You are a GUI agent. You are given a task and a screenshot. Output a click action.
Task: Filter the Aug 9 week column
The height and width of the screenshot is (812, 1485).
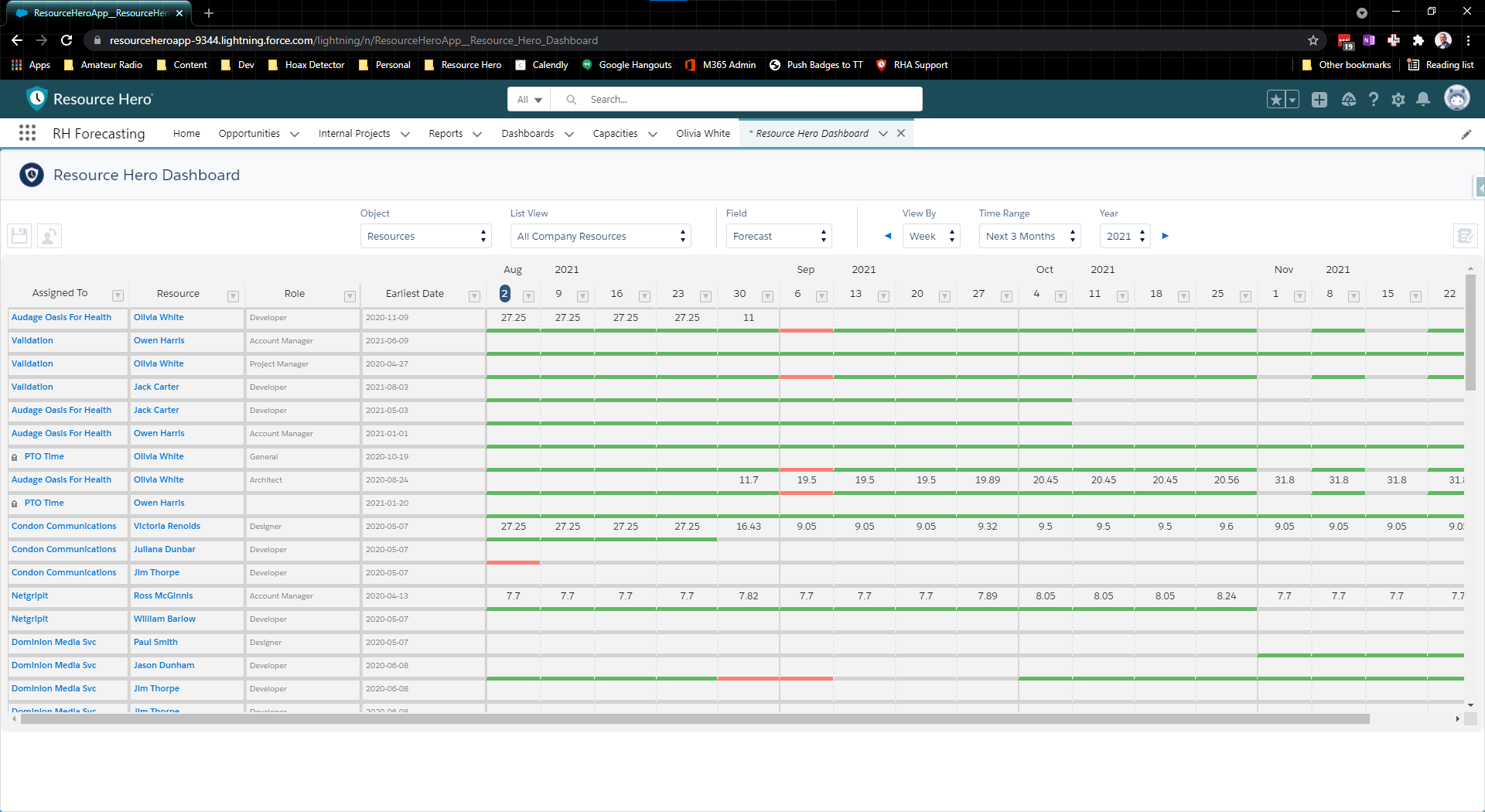pos(582,295)
